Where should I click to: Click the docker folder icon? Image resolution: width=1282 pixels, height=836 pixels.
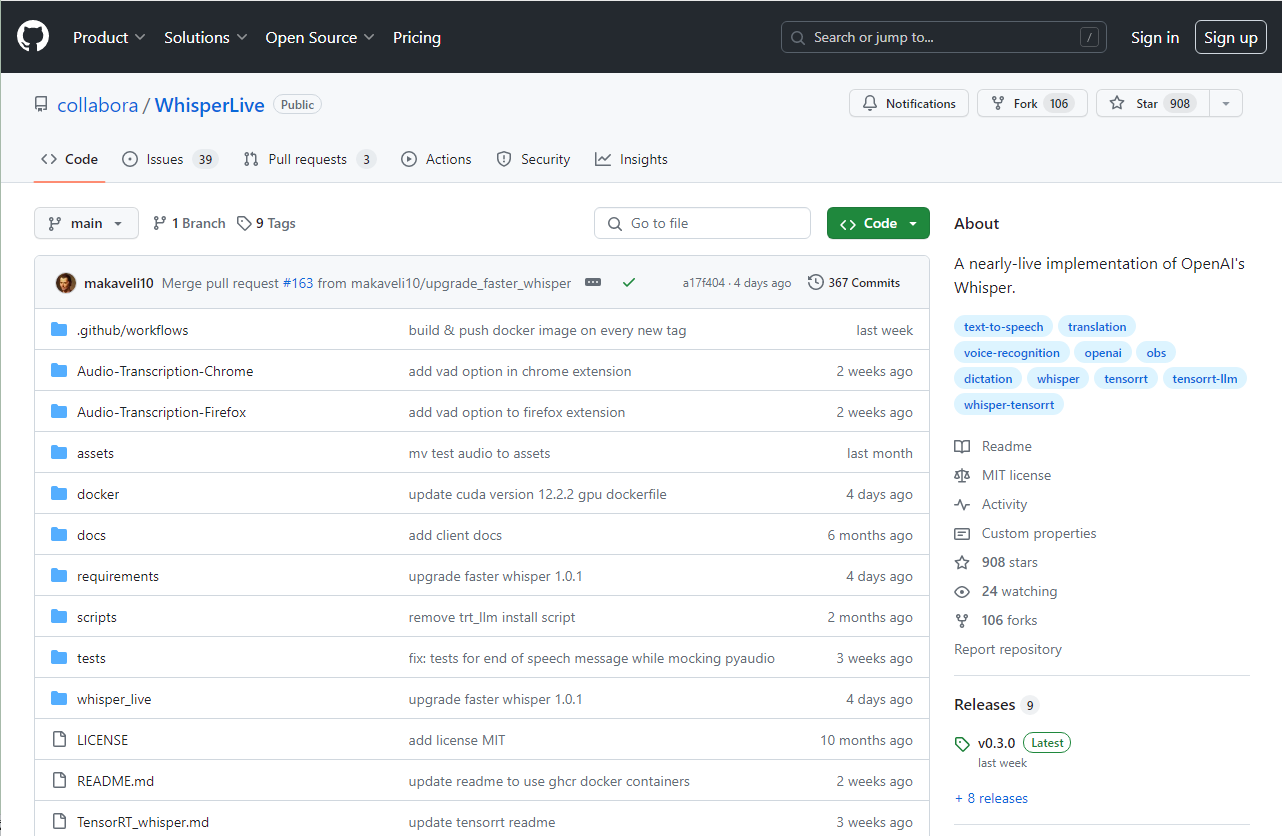coord(59,494)
